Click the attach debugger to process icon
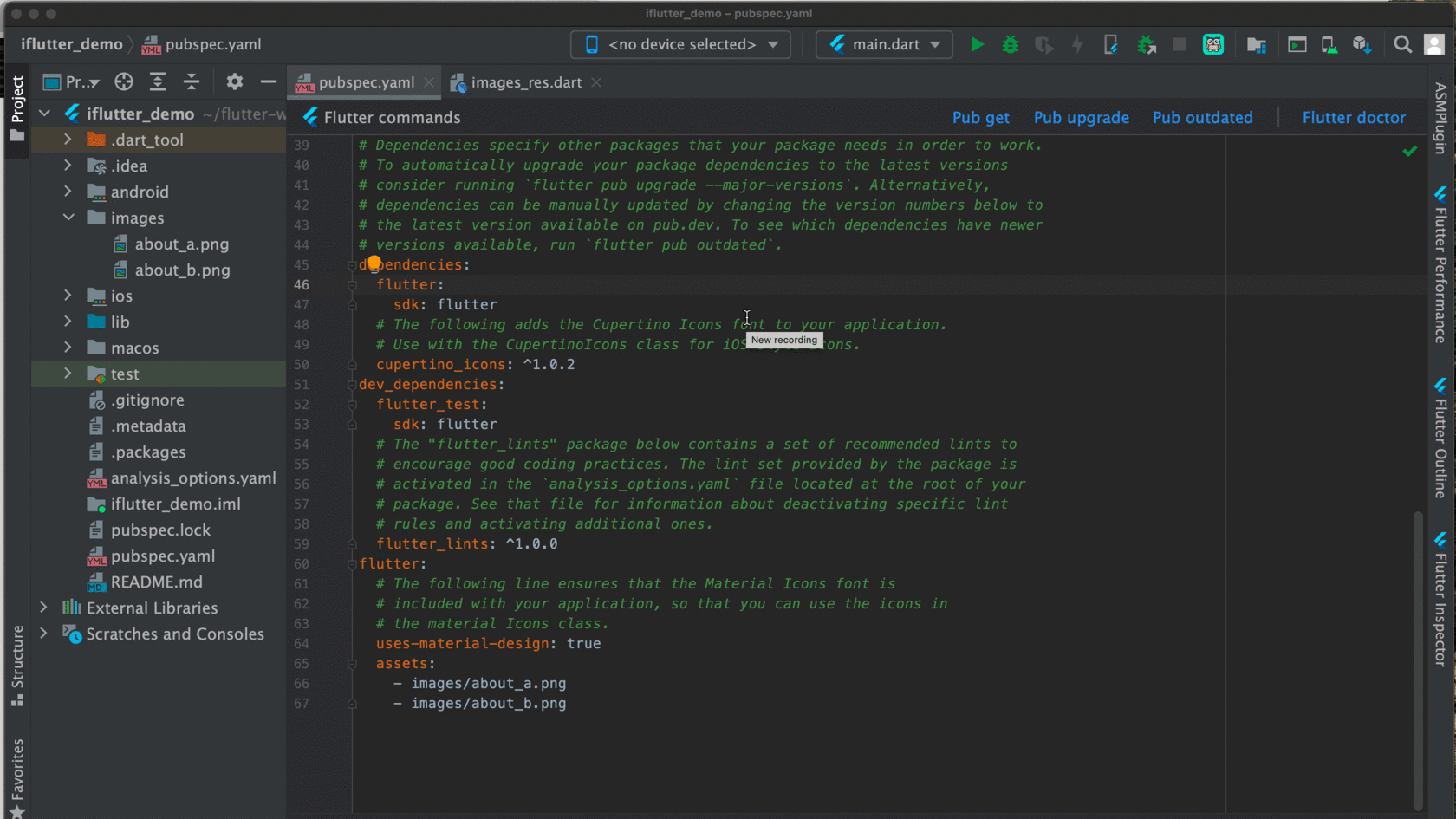Viewport: 1456px width, 819px height. tap(1147, 44)
